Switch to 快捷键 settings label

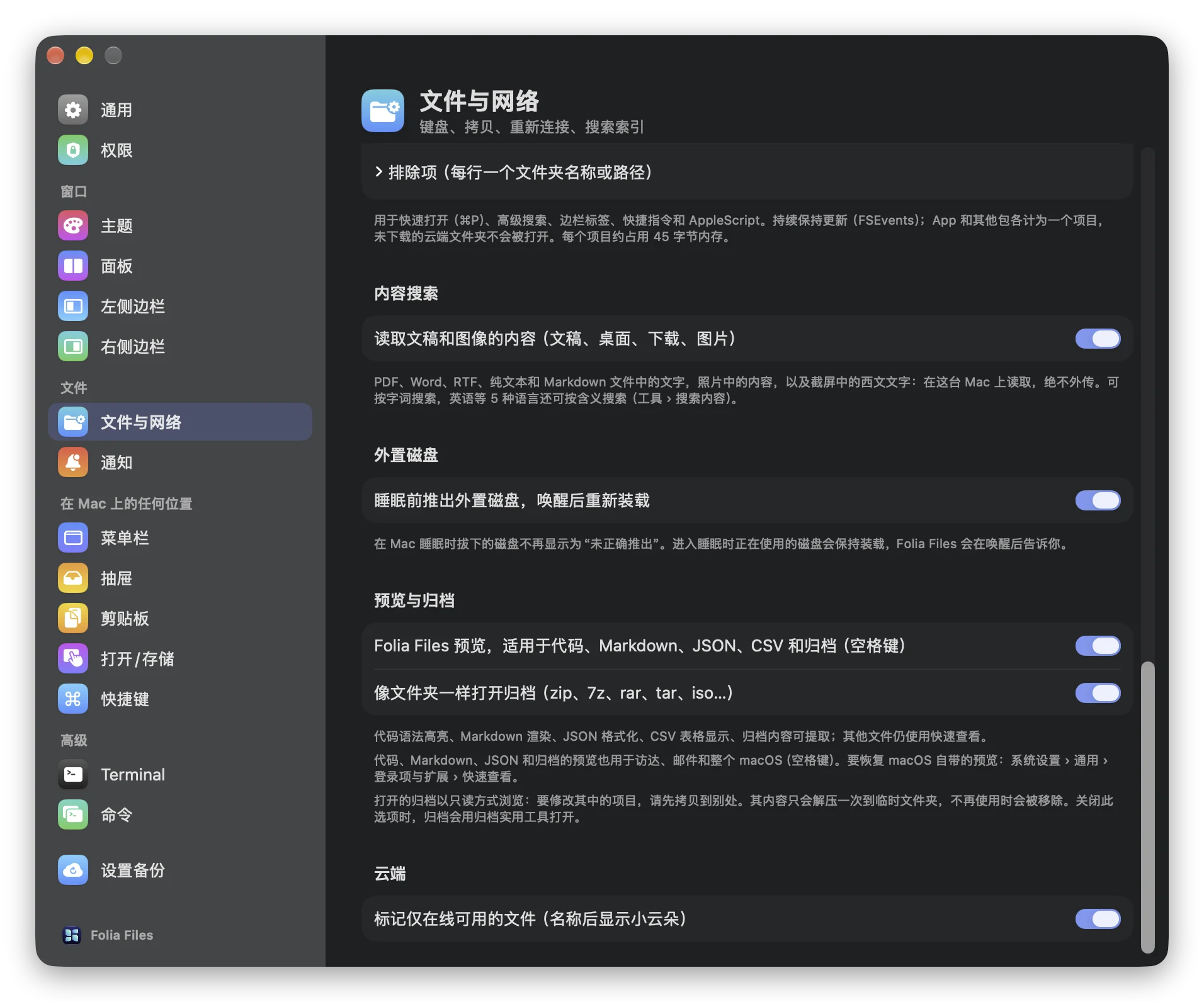click(x=125, y=699)
